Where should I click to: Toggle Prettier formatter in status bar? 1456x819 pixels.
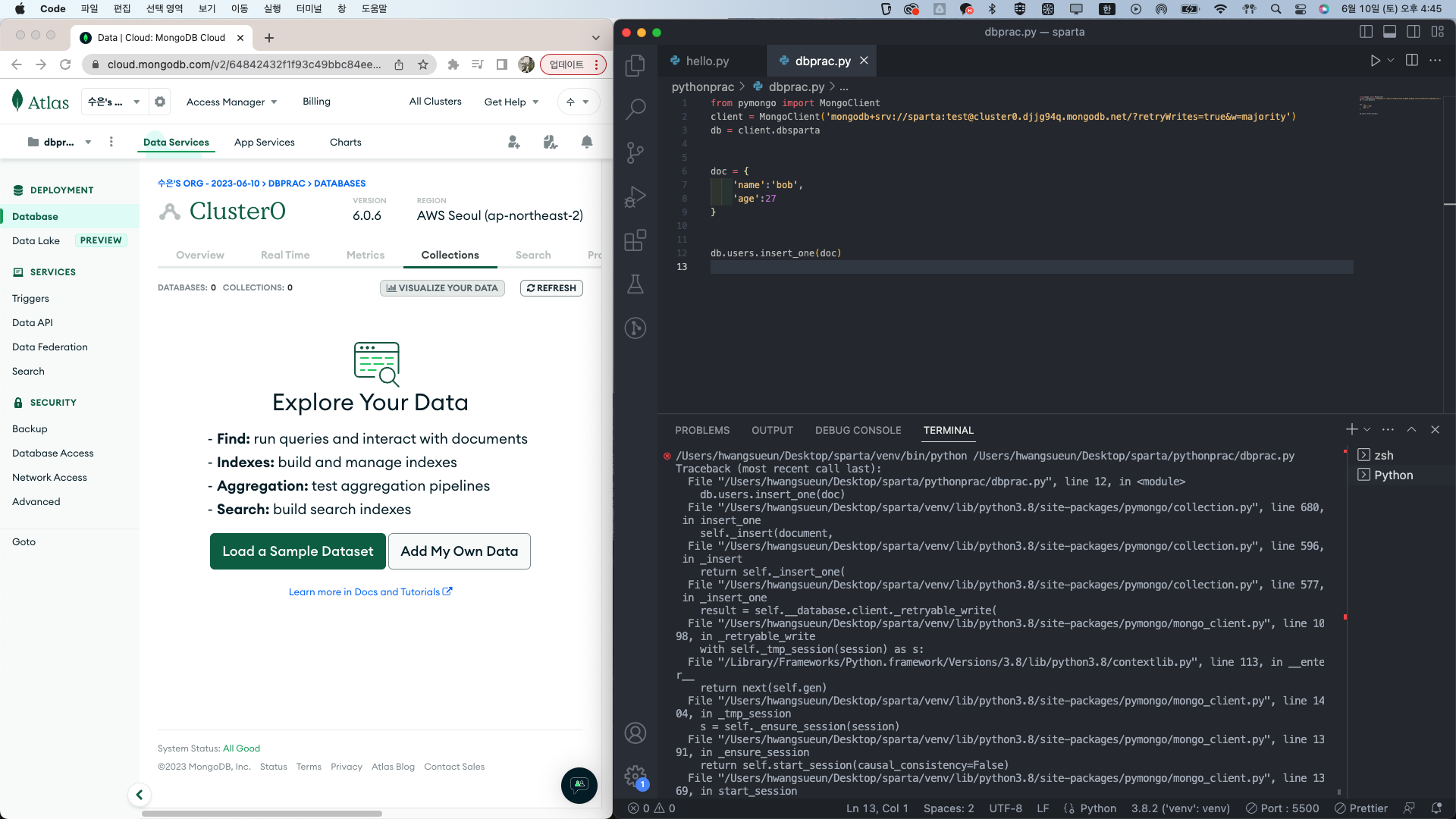(x=1361, y=808)
